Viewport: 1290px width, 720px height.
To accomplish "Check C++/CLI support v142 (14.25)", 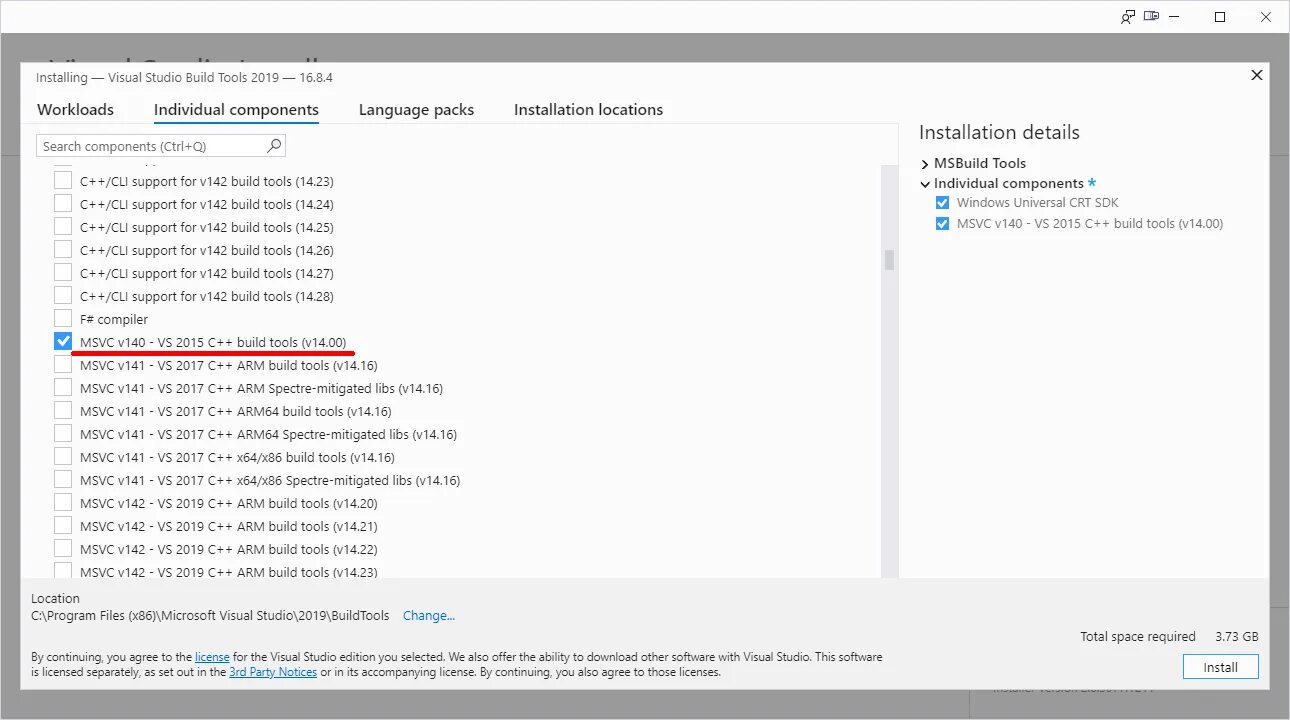I will 63,227.
